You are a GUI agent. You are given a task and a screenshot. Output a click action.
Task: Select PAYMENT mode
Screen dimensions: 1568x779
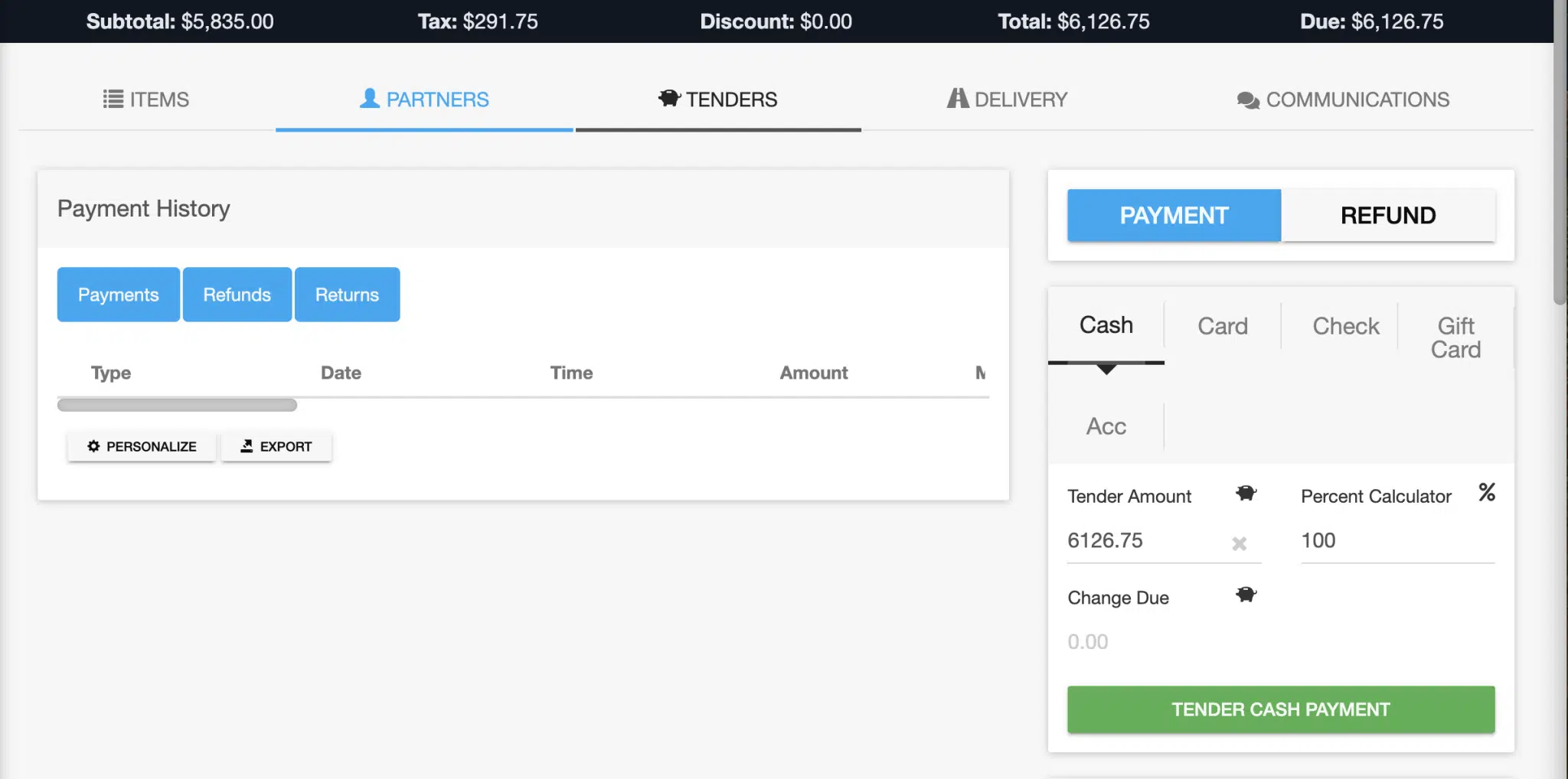point(1173,215)
